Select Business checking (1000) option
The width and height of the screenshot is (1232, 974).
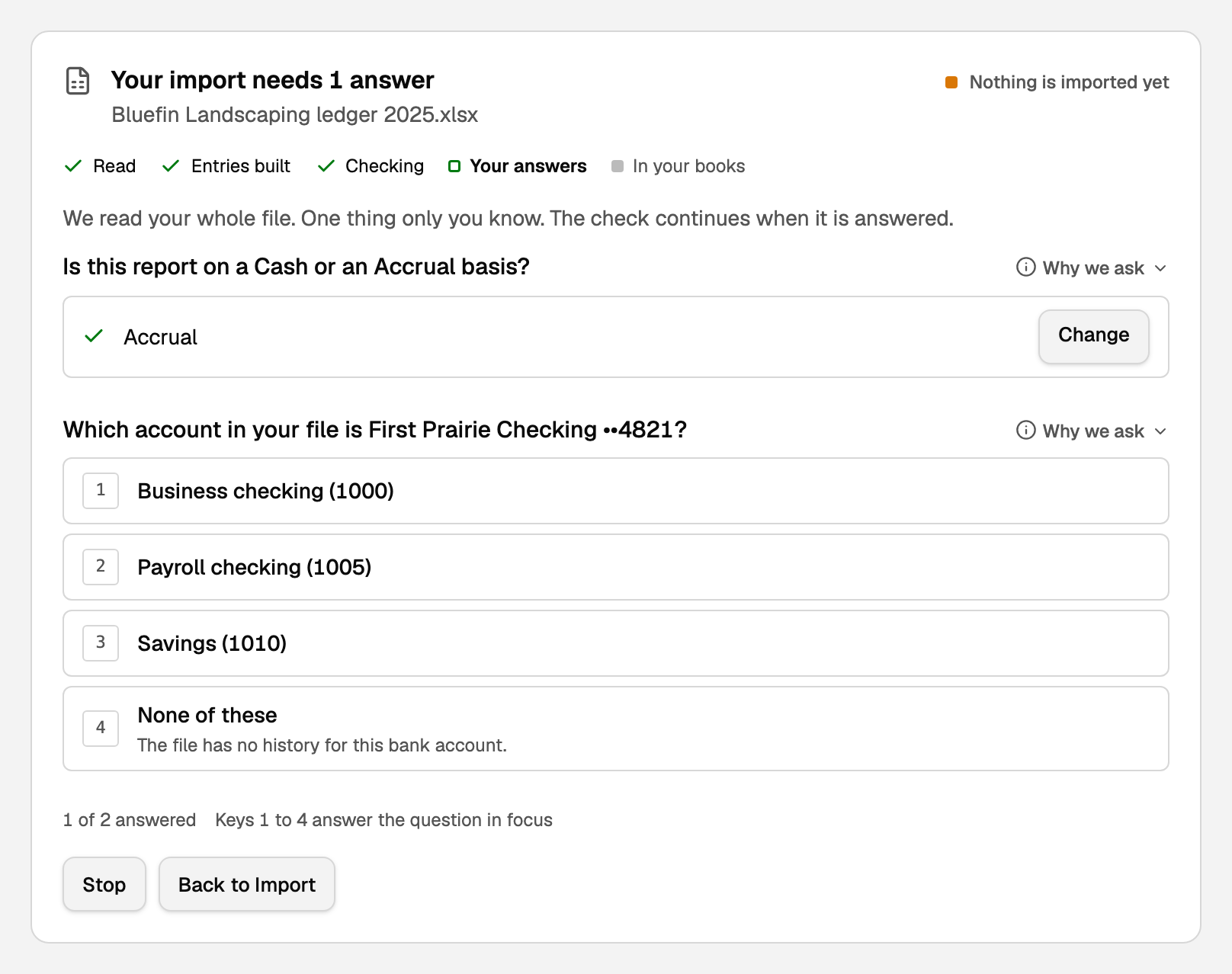[x=616, y=491]
